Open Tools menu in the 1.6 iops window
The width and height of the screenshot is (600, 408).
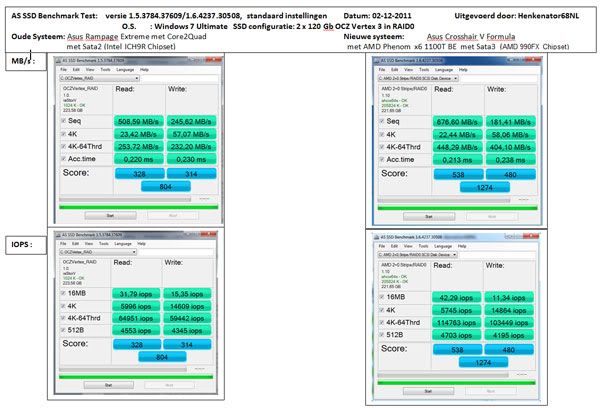coord(423,246)
